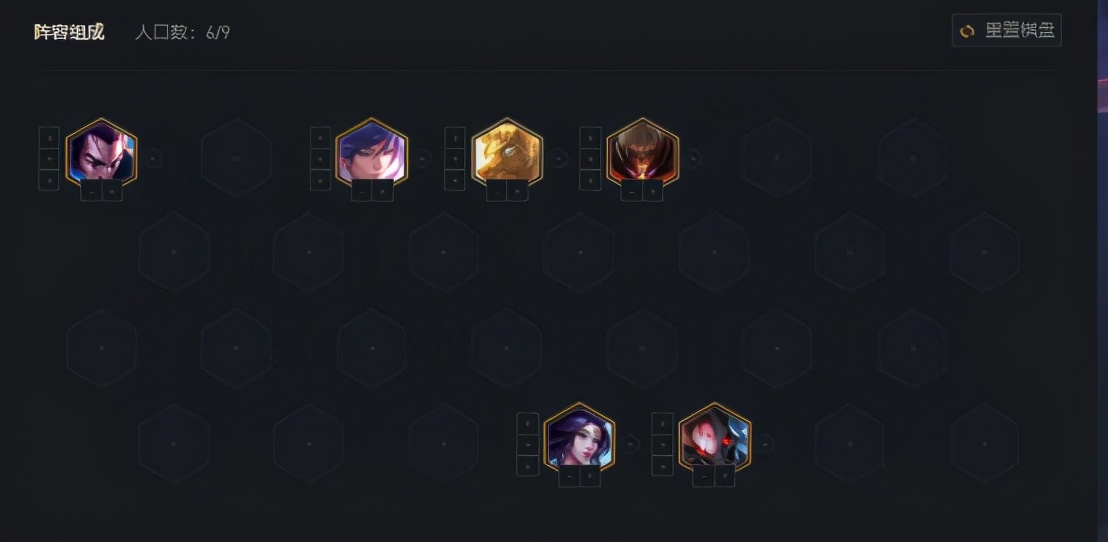Open the bottom item slot beside top-left champion

pos(49,179)
